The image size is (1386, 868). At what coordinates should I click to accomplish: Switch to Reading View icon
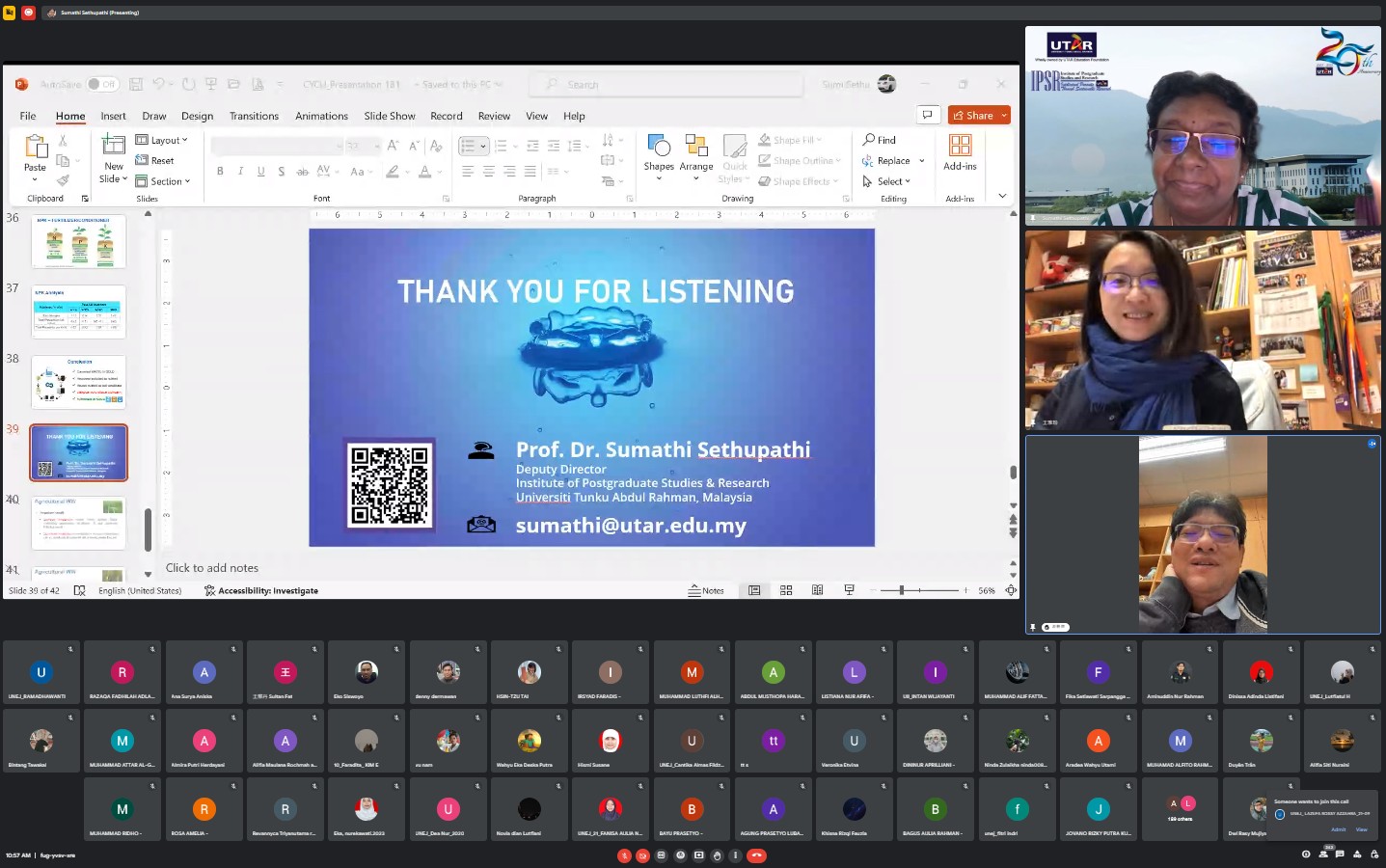(x=818, y=590)
